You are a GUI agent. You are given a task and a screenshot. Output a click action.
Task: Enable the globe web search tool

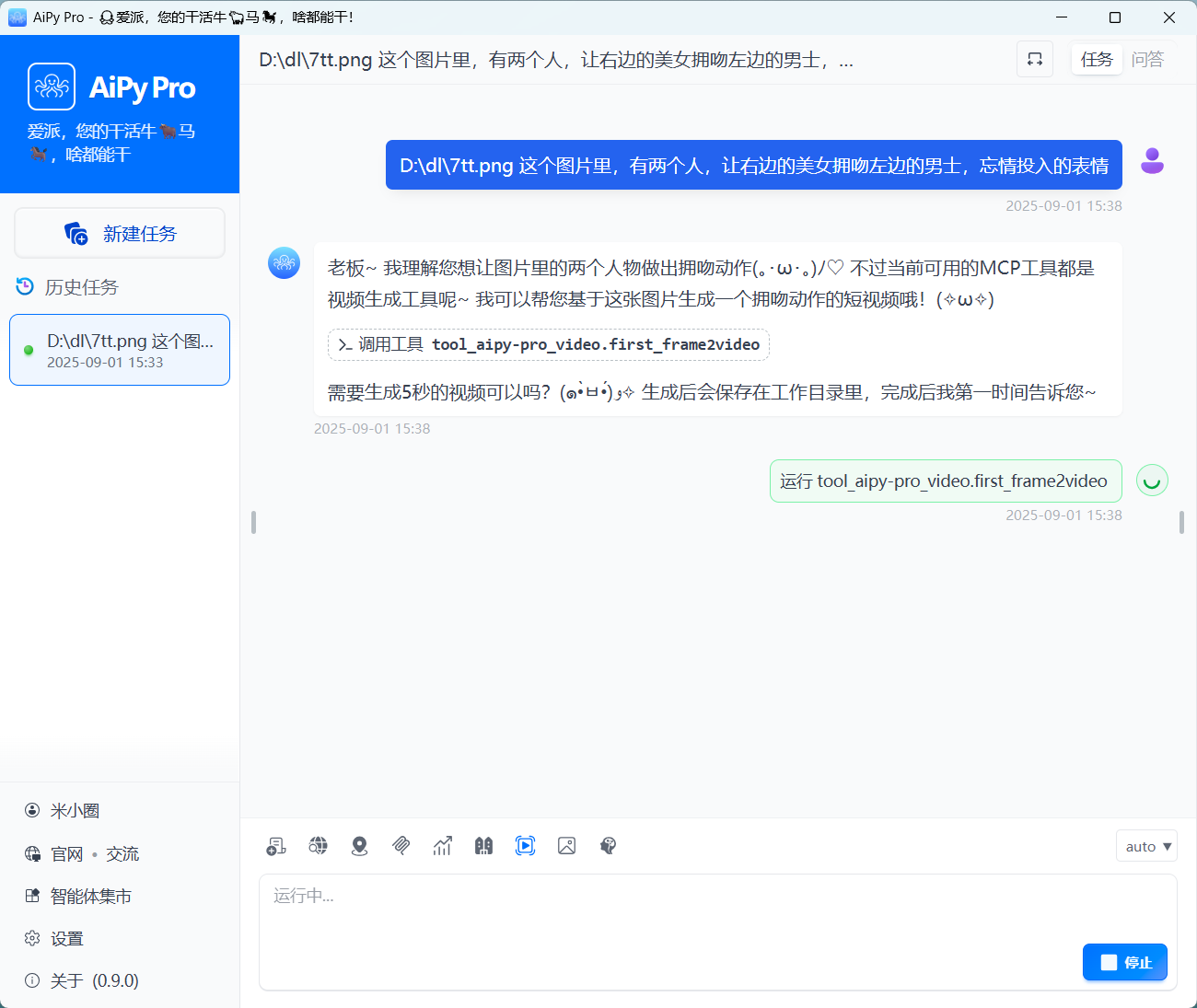pos(318,846)
